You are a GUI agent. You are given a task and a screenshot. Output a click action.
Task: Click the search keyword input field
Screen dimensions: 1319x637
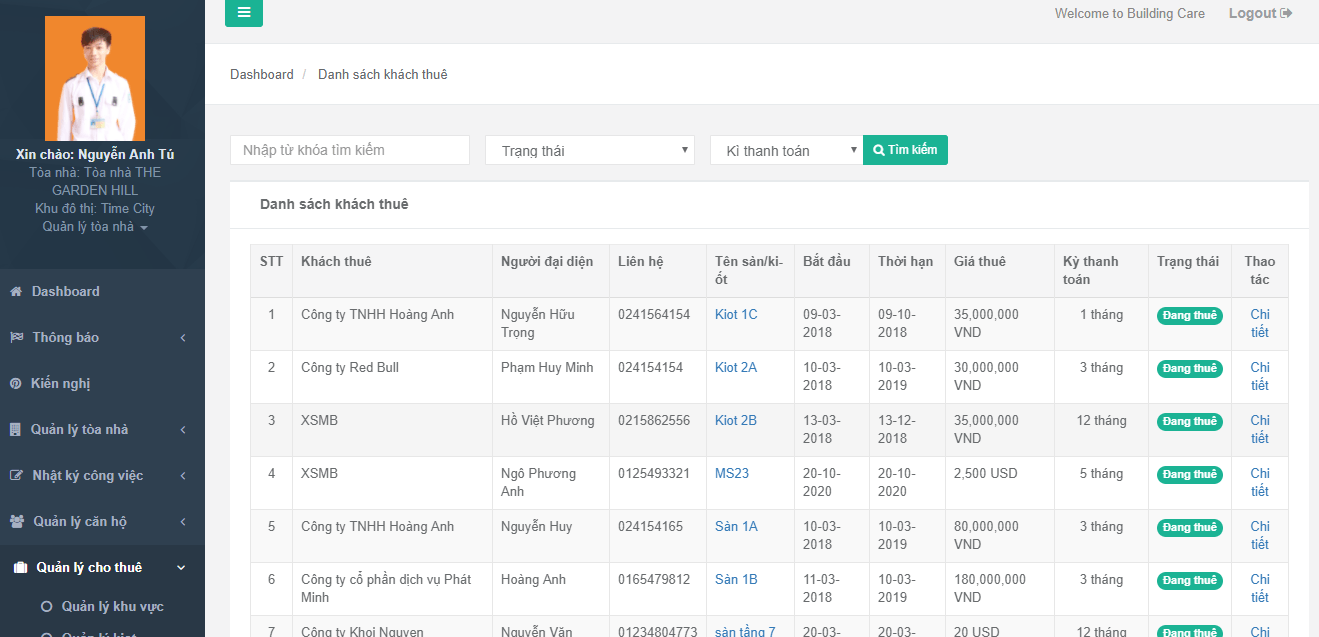click(x=350, y=150)
